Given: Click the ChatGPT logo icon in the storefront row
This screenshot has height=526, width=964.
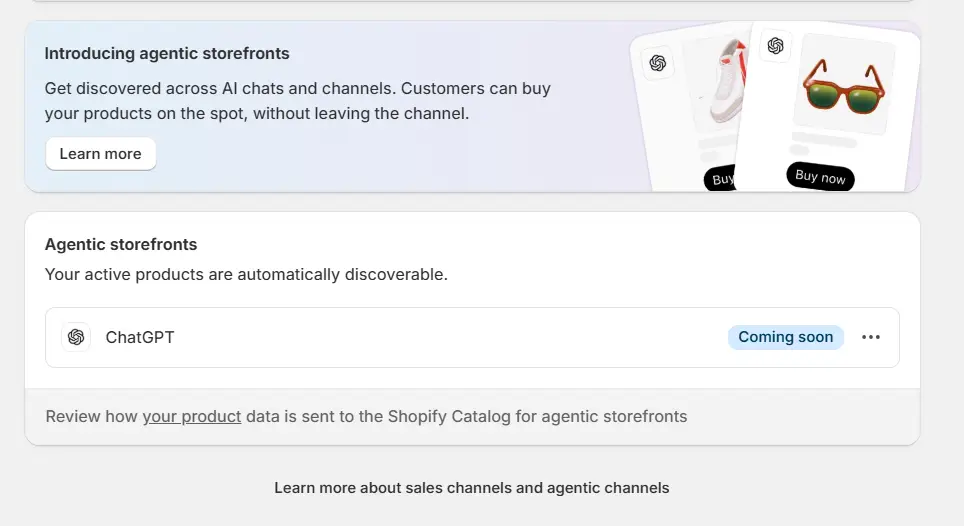Looking at the screenshot, I should click(x=76, y=337).
